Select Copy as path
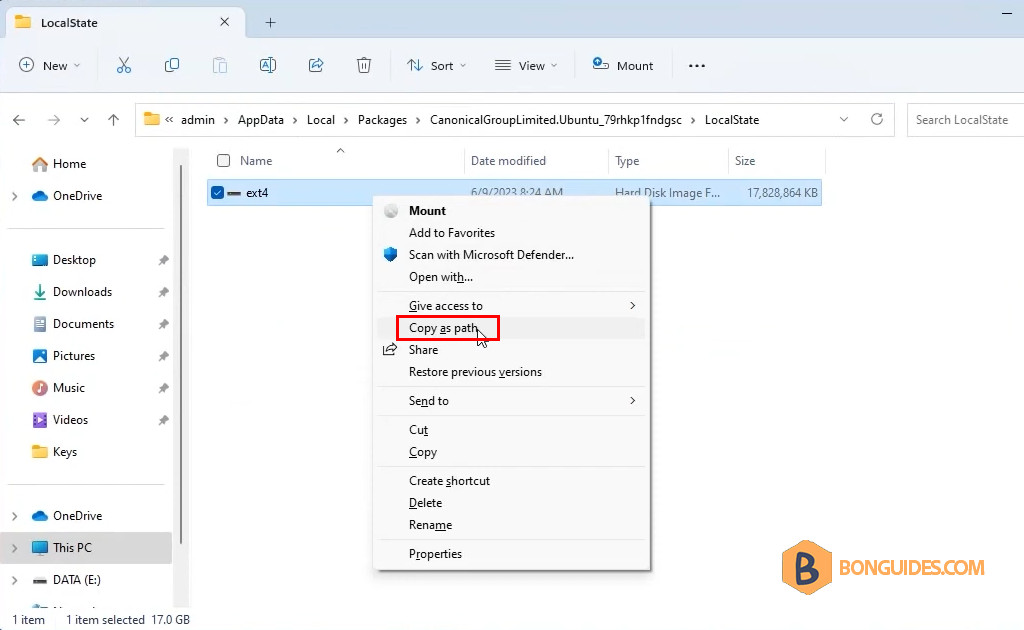 pos(511,328)
